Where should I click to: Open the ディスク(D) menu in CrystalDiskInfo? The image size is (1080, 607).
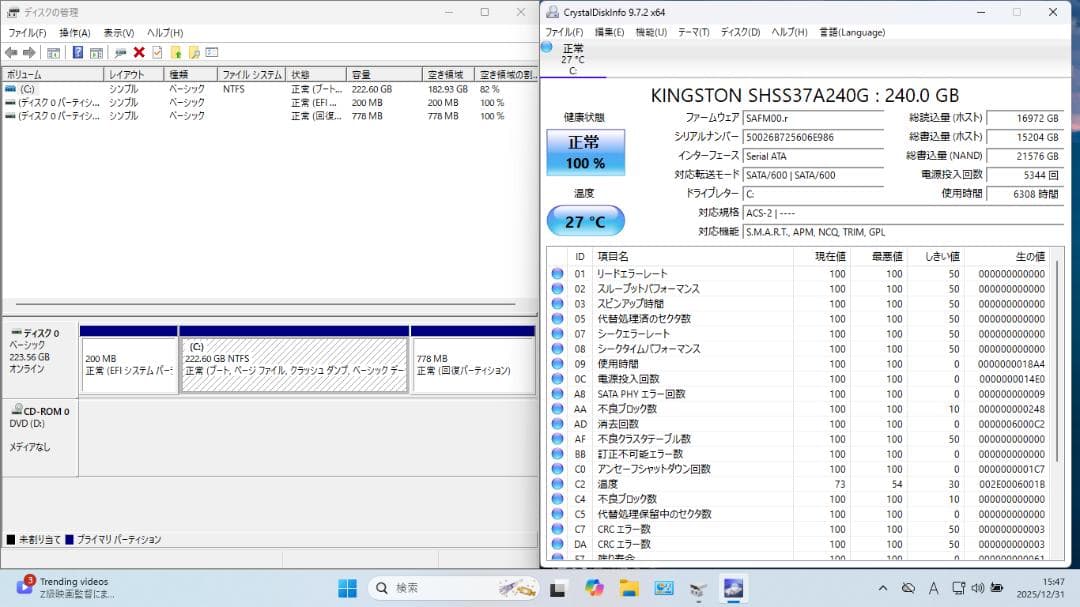[x=739, y=32]
